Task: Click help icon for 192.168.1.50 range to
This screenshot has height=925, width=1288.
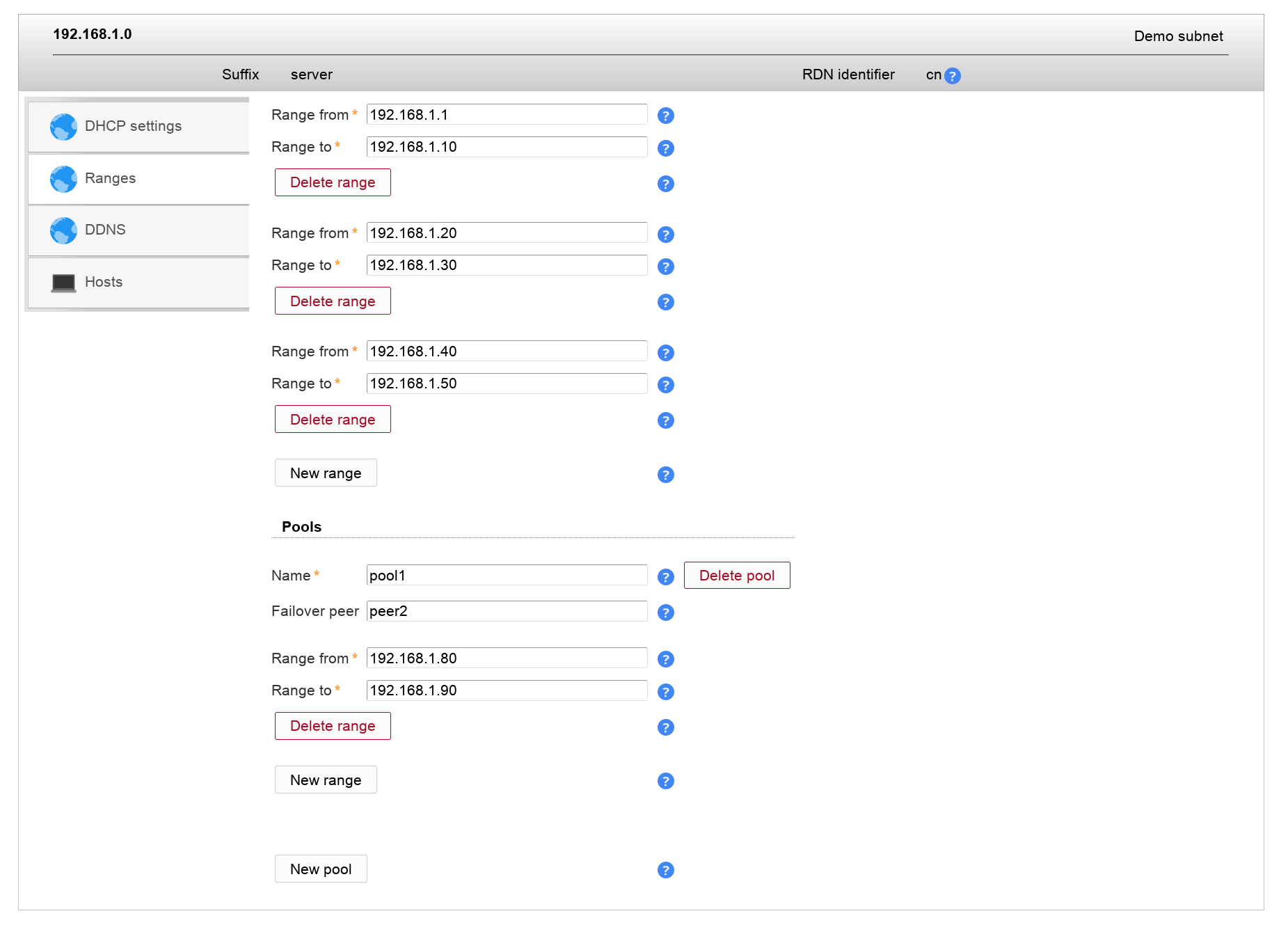Action: pyautogui.click(x=665, y=385)
